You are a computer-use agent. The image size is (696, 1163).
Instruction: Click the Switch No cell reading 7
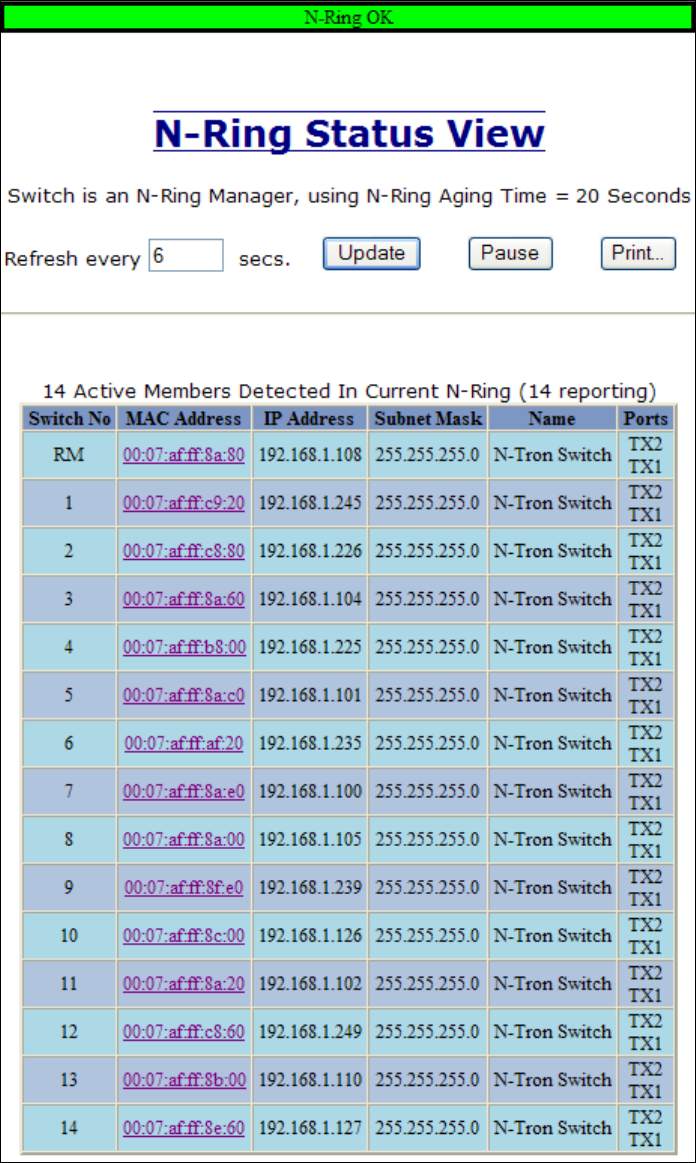(69, 791)
